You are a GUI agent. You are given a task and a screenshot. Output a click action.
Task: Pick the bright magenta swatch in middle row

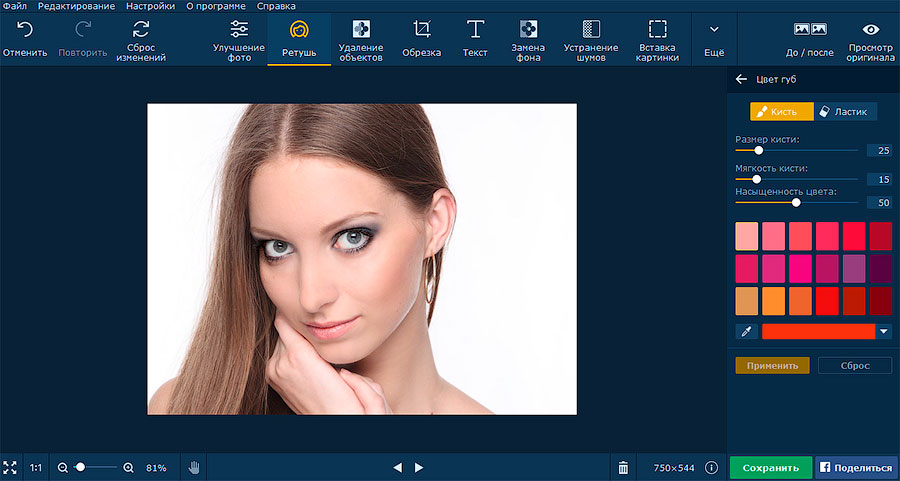[x=800, y=269]
